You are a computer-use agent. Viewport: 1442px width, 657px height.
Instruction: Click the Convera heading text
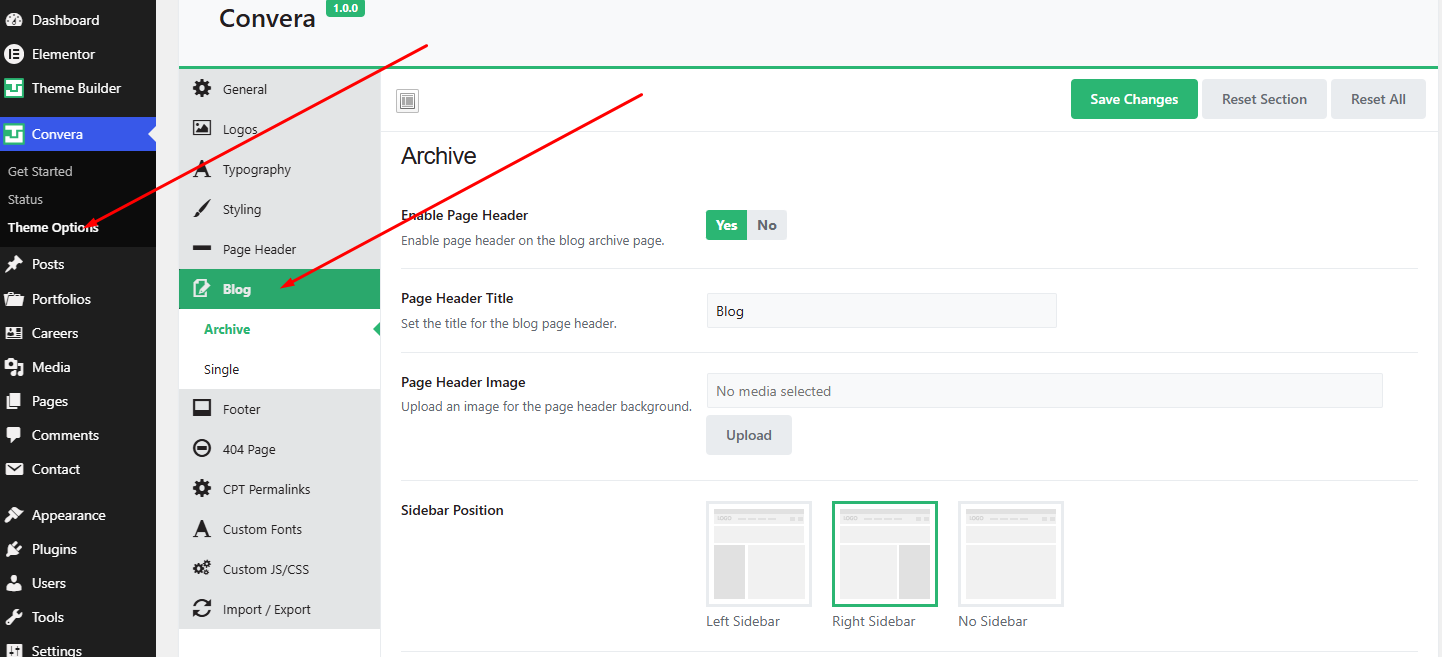(267, 18)
